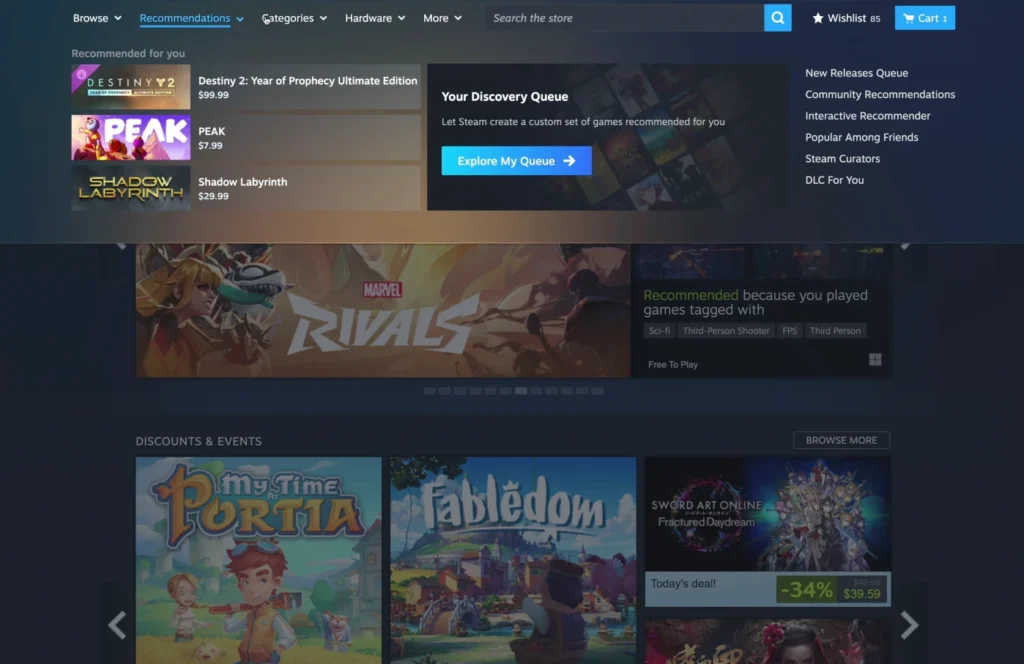Open the Browse More button for discounts

(x=840, y=440)
